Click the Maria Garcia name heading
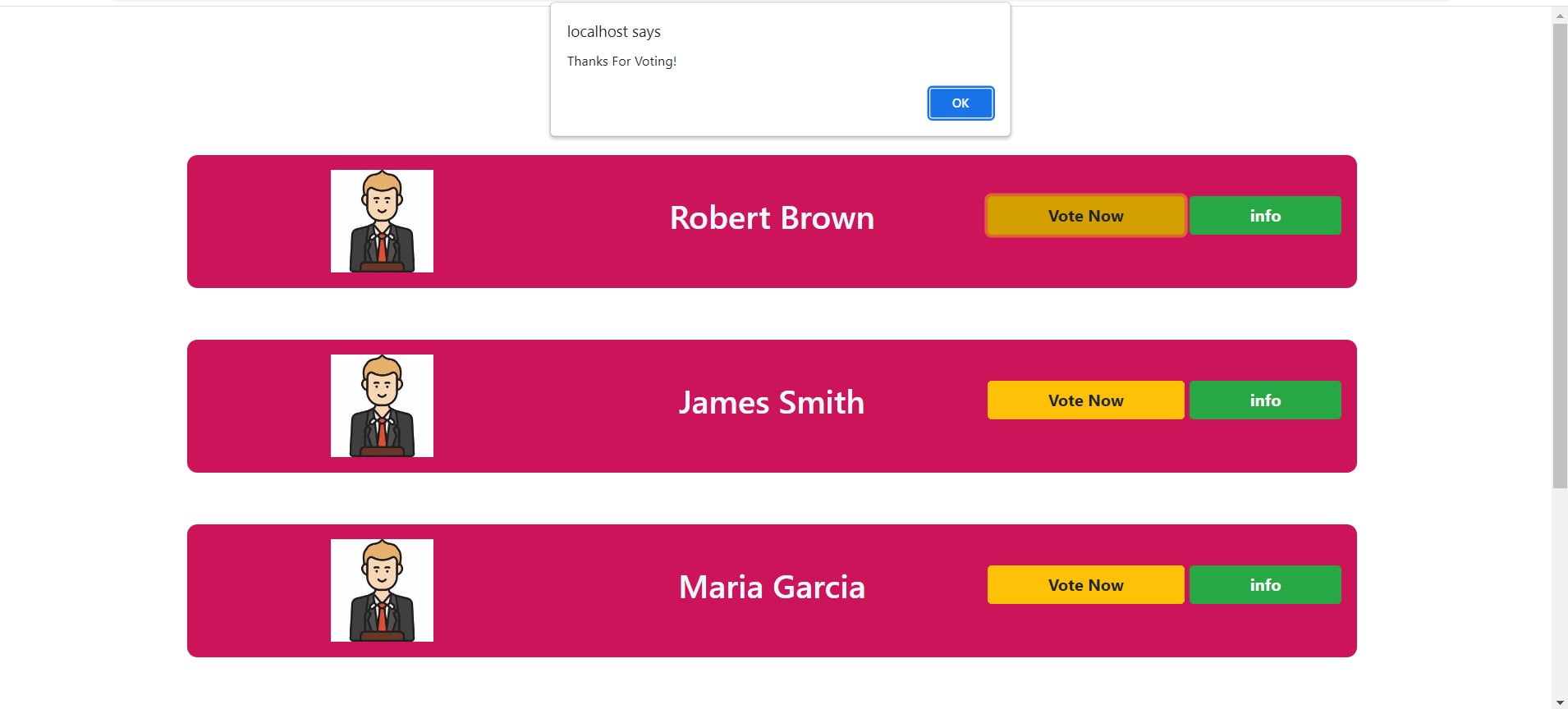 point(772,588)
